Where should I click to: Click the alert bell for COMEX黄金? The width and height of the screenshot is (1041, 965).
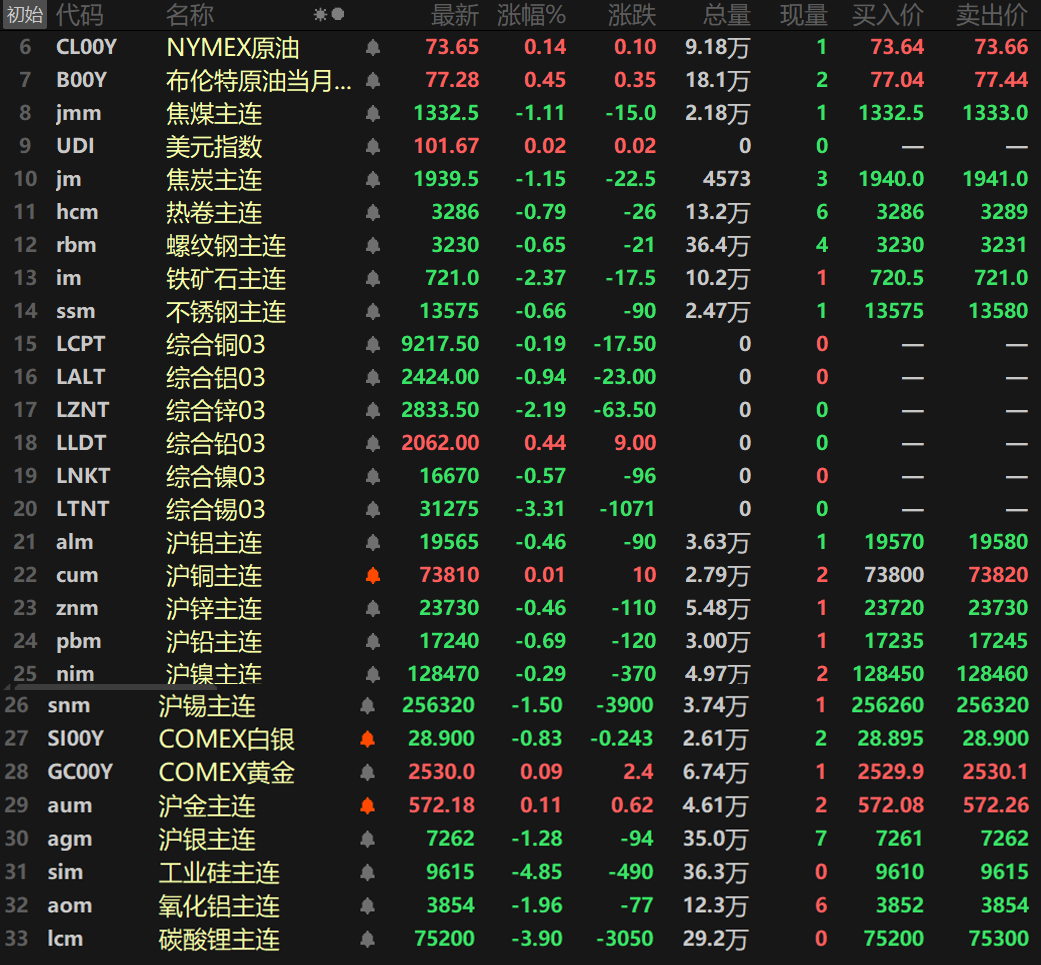coord(372,773)
